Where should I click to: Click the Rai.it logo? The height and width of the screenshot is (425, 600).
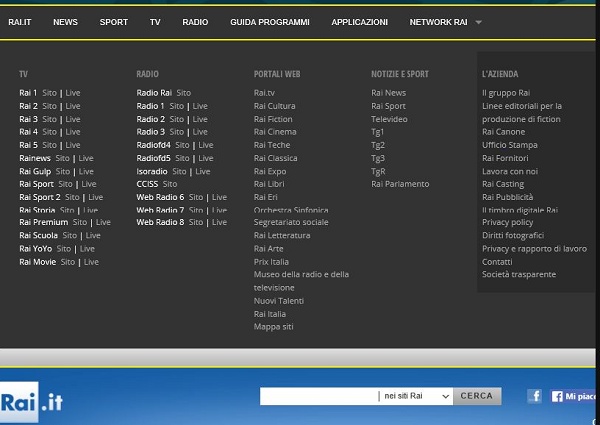click(x=32, y=401)
